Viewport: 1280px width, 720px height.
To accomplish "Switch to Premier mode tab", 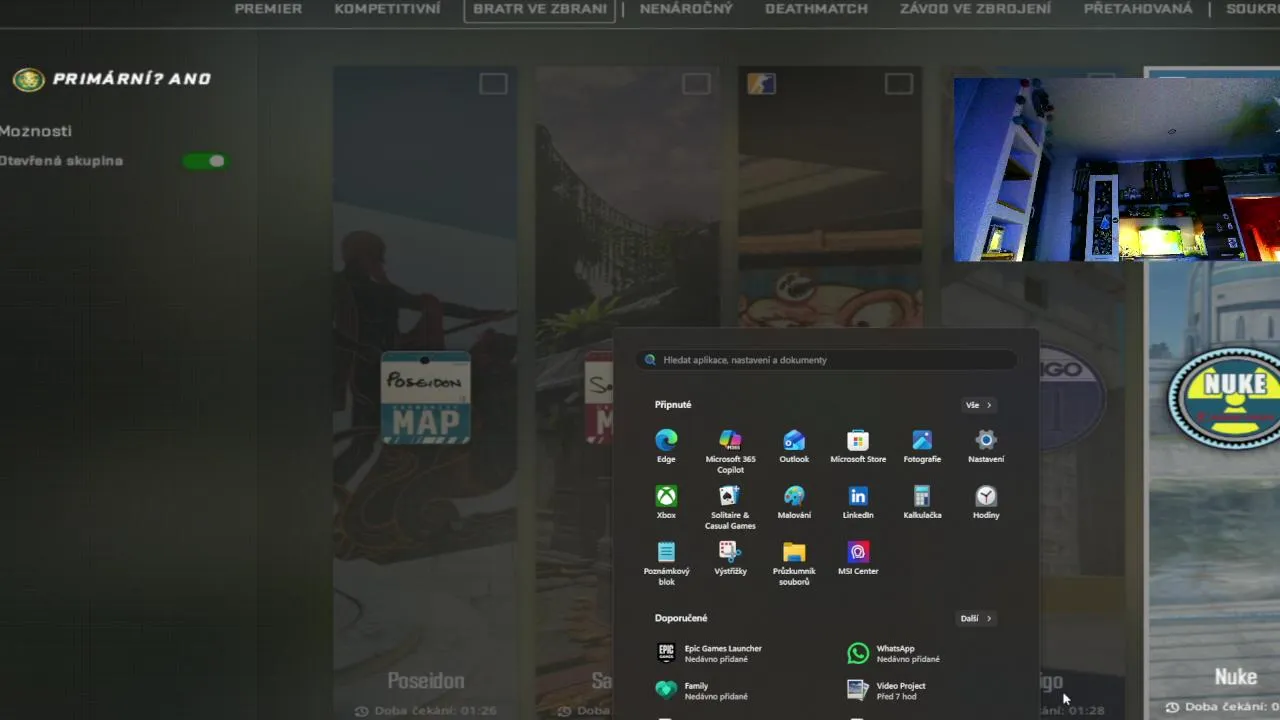I will 268,9.
